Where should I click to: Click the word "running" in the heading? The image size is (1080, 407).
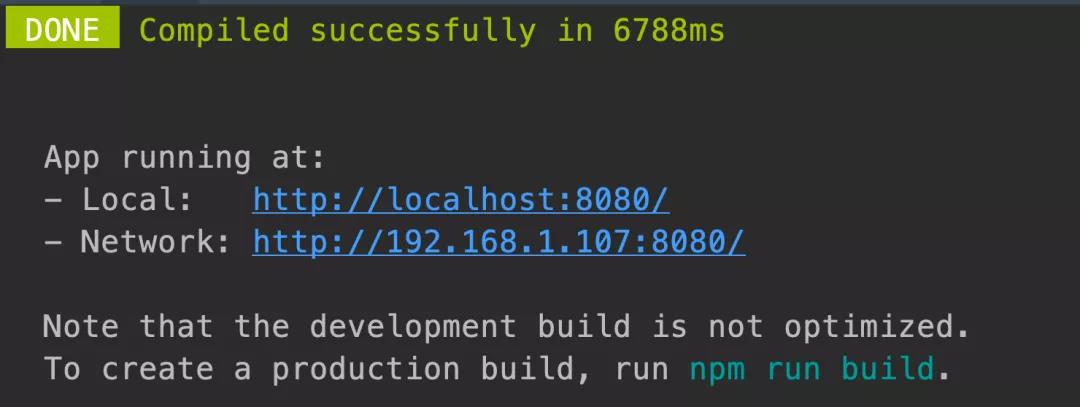(x=186, y=160)
